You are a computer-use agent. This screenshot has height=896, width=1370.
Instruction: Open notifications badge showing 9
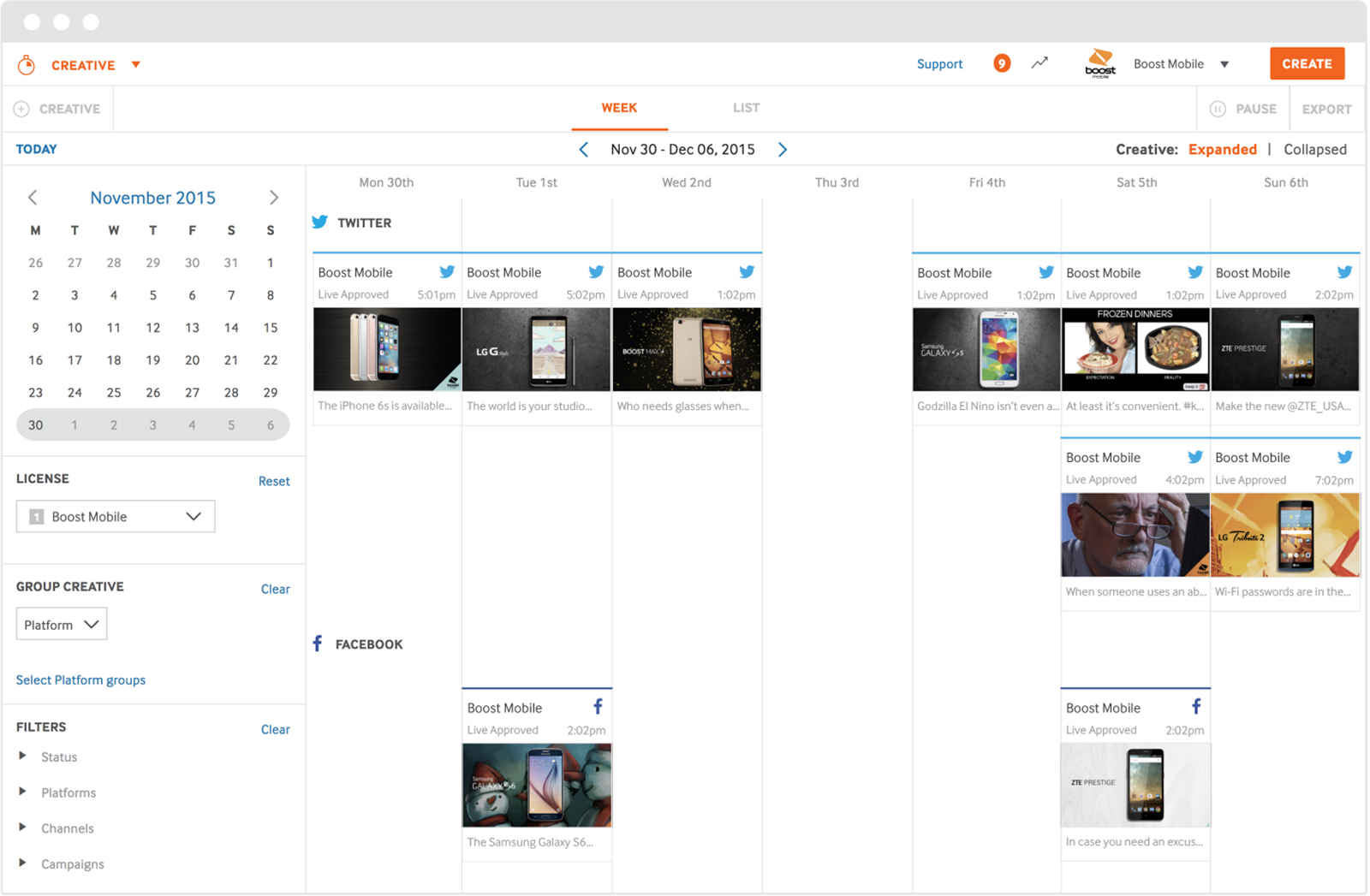click(1002, 63)
